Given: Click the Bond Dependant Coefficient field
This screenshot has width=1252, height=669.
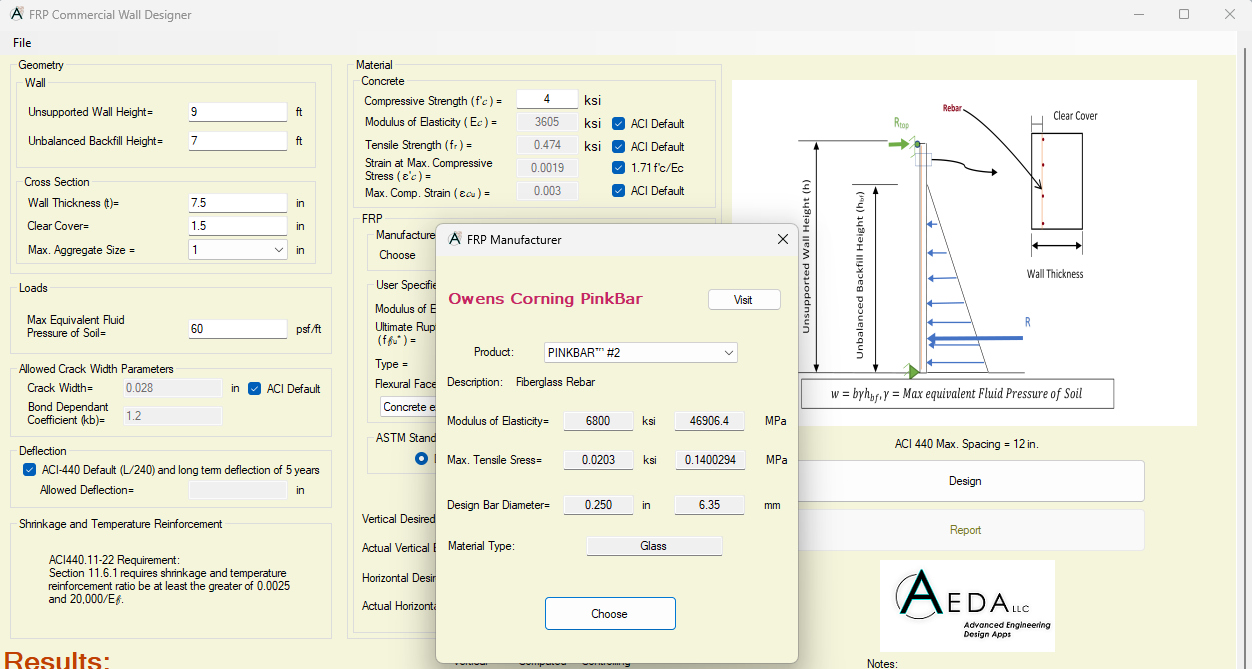Looking at the screenshot, I should [x=173, y=415].
